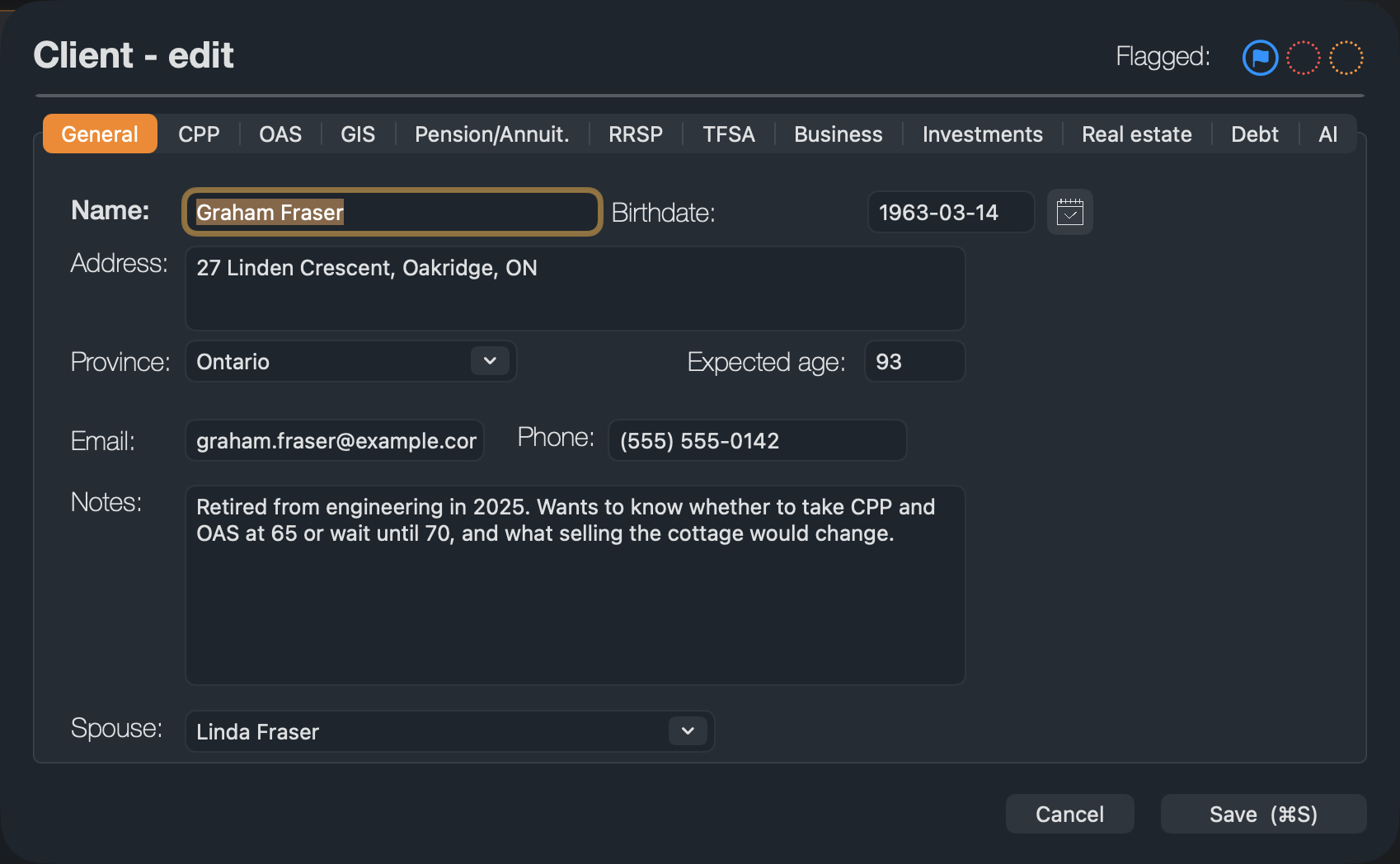The height and width of the screenshot is (864, 1400).
Task: Open the GIS tab
Action: [358, 134]
